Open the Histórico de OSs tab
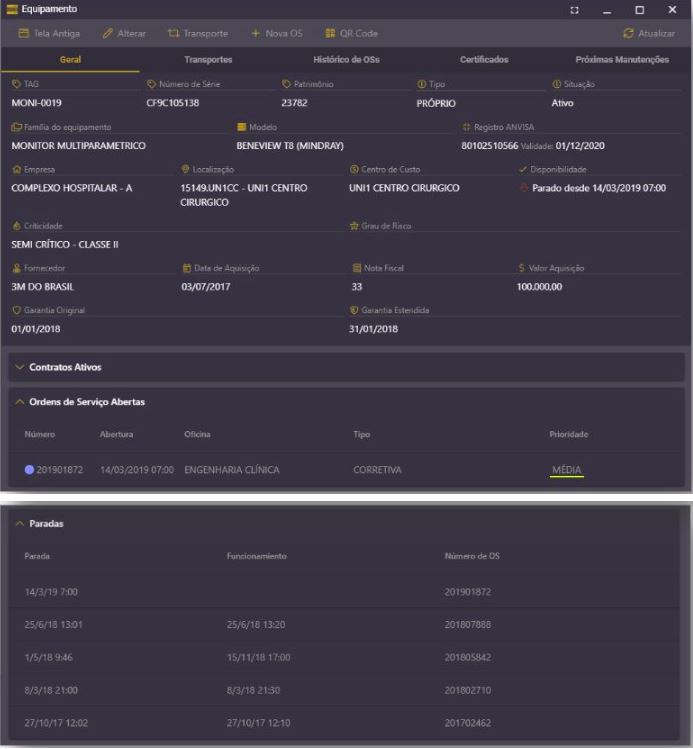 point(346,60)
